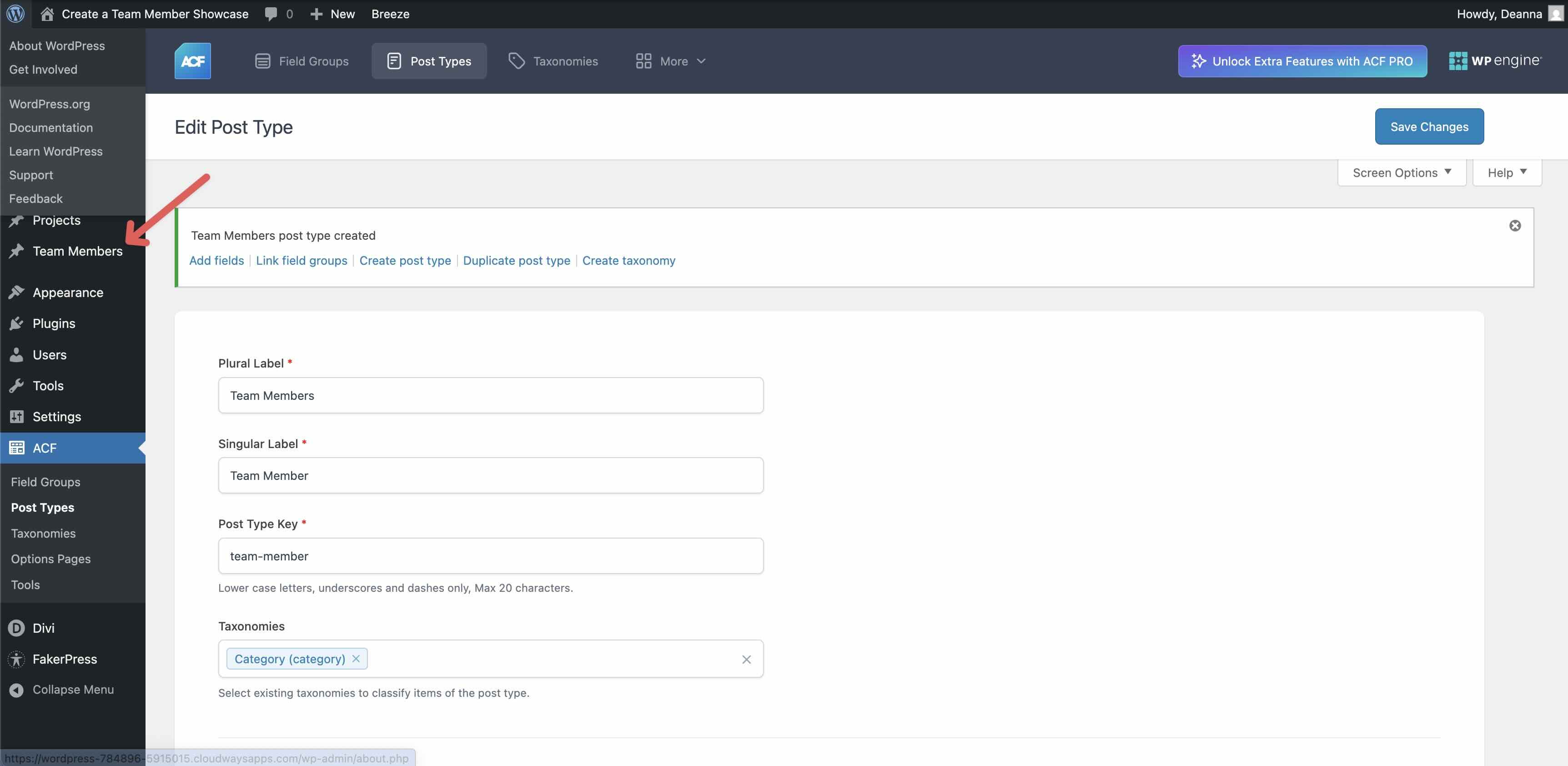Open the Taxonomies section via its tag icon
The height and width of the screenshot is (766, 1568).
point(516,60)
